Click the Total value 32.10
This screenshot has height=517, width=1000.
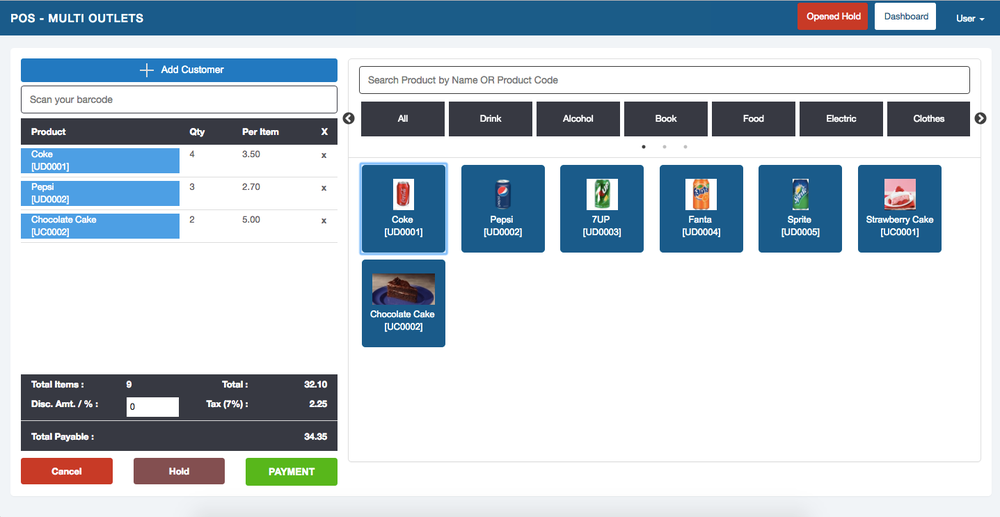[316, 384]
